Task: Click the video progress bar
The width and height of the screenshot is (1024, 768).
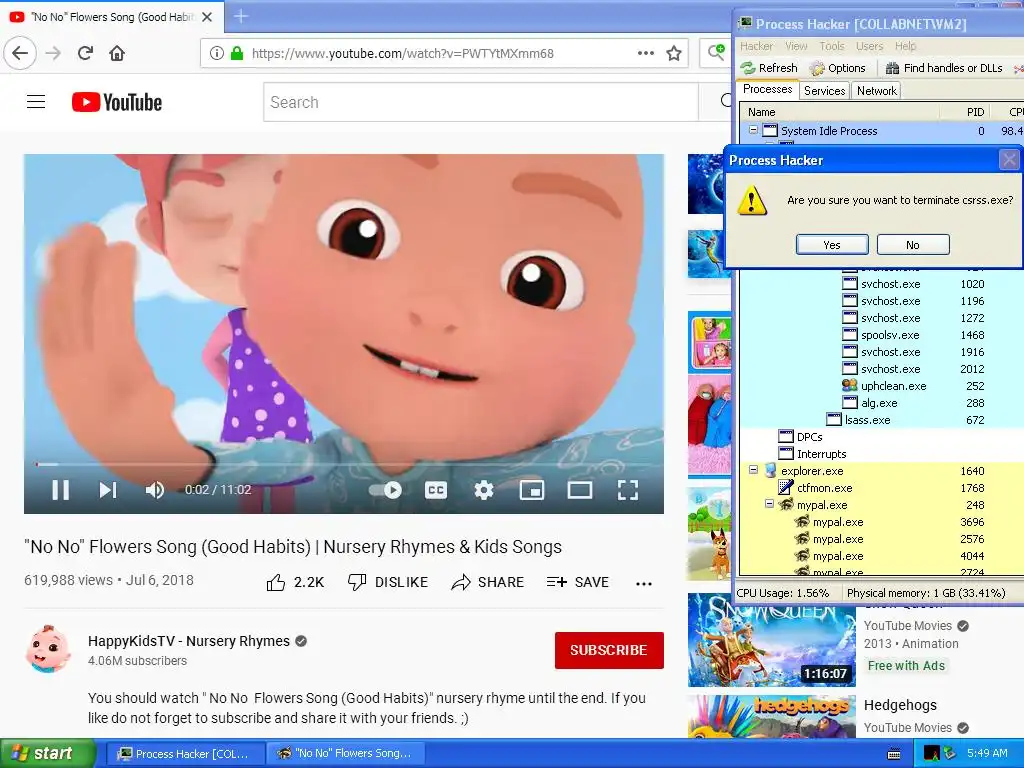Action: click(344, 464)
